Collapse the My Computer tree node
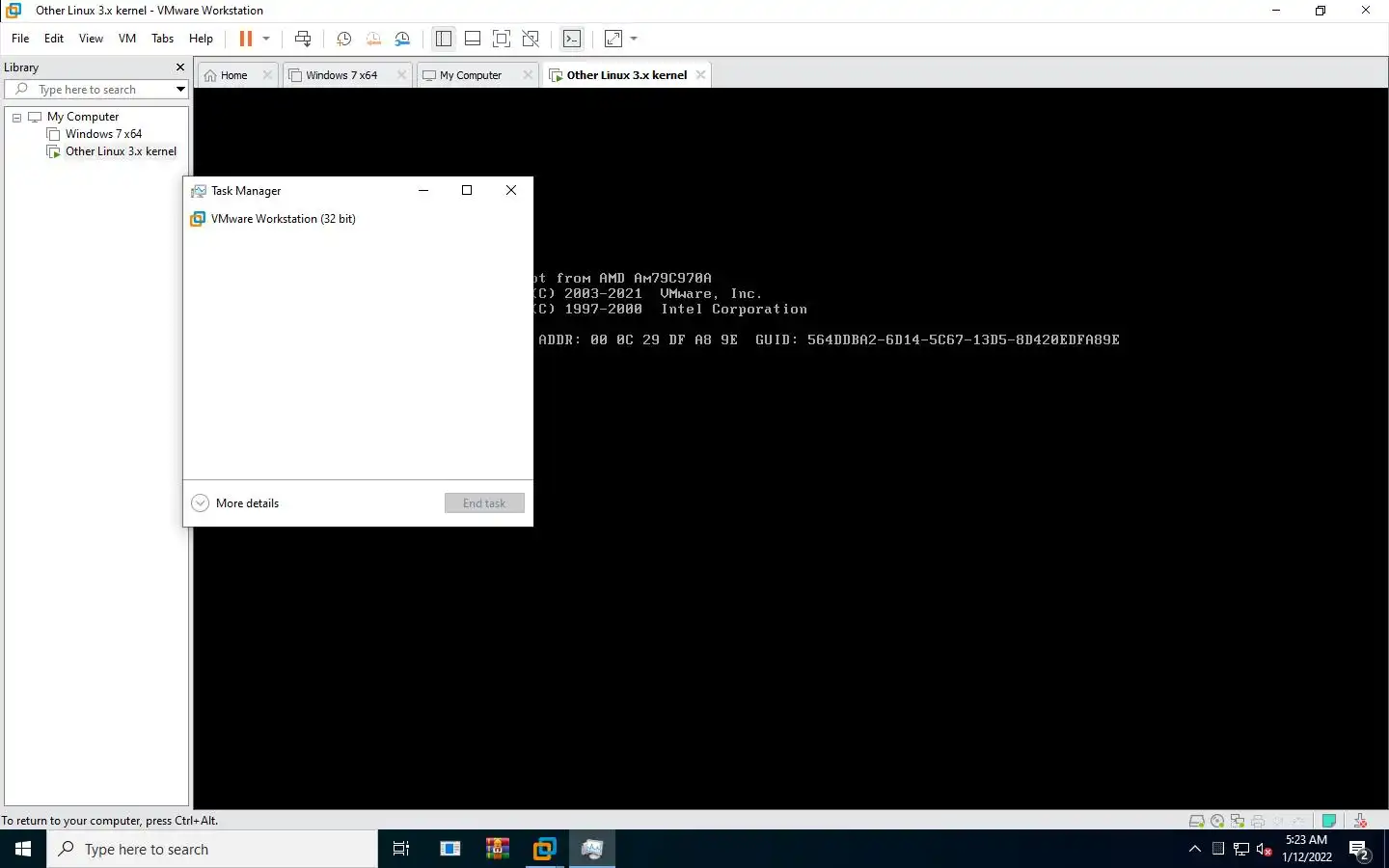 click(x=16, y=118)
